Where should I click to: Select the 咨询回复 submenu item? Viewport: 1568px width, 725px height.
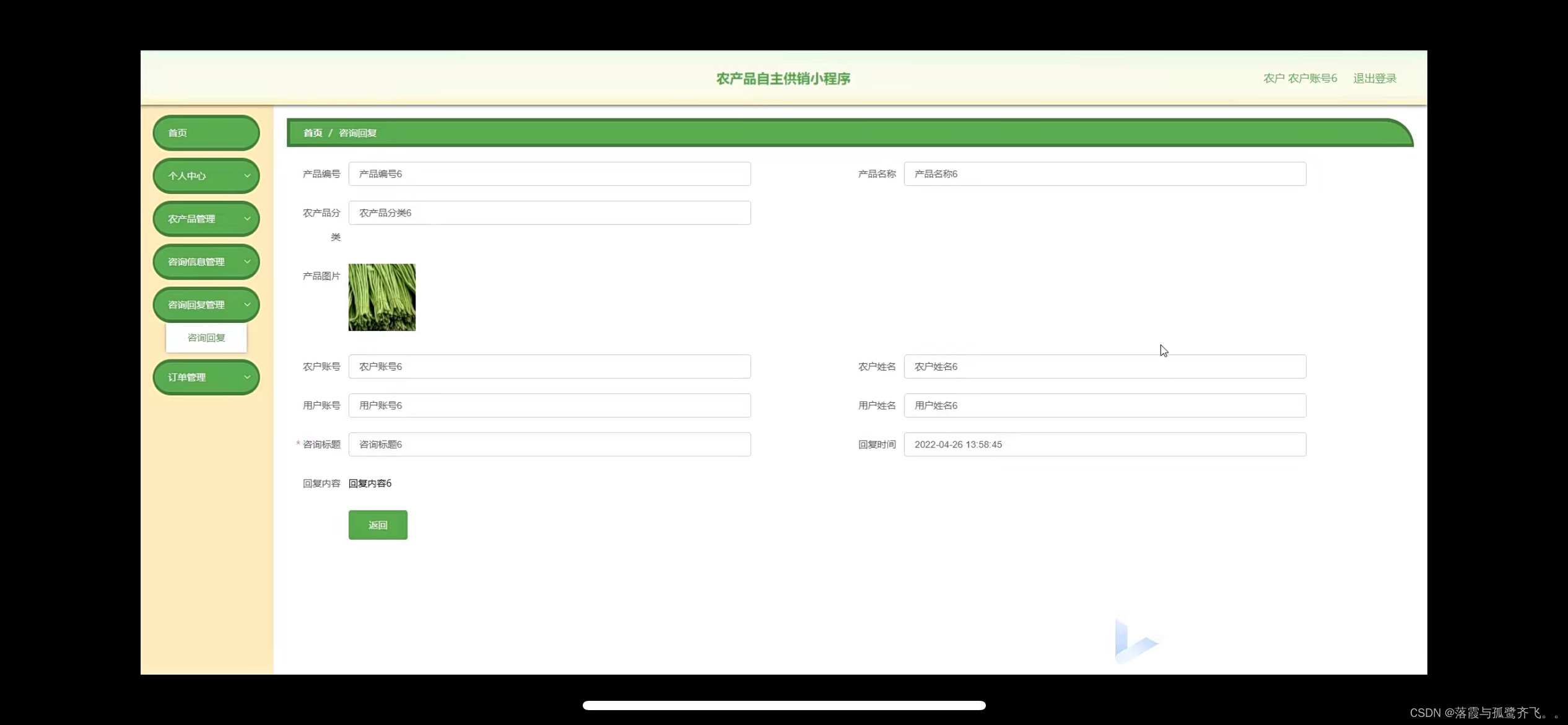(206, 338)
